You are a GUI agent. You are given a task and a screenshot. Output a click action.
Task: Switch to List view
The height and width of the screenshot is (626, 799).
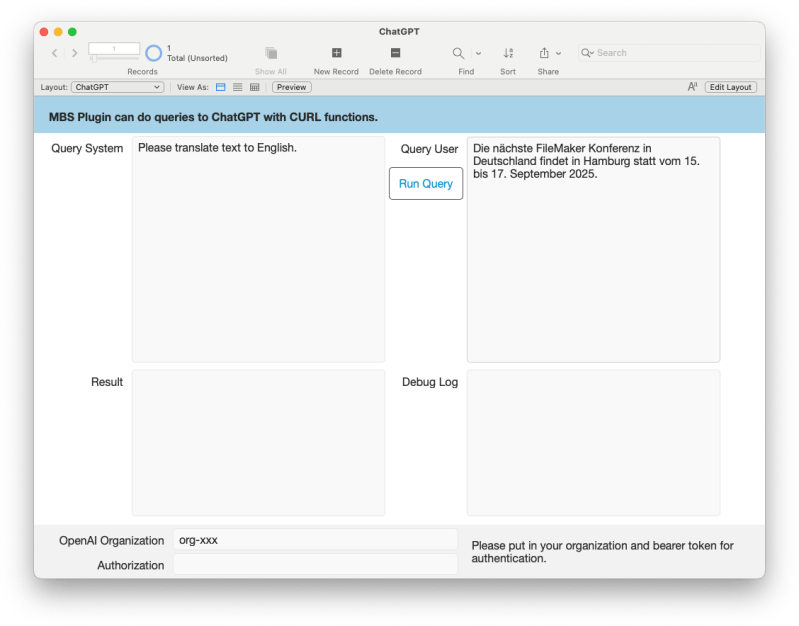click(237, 87)
